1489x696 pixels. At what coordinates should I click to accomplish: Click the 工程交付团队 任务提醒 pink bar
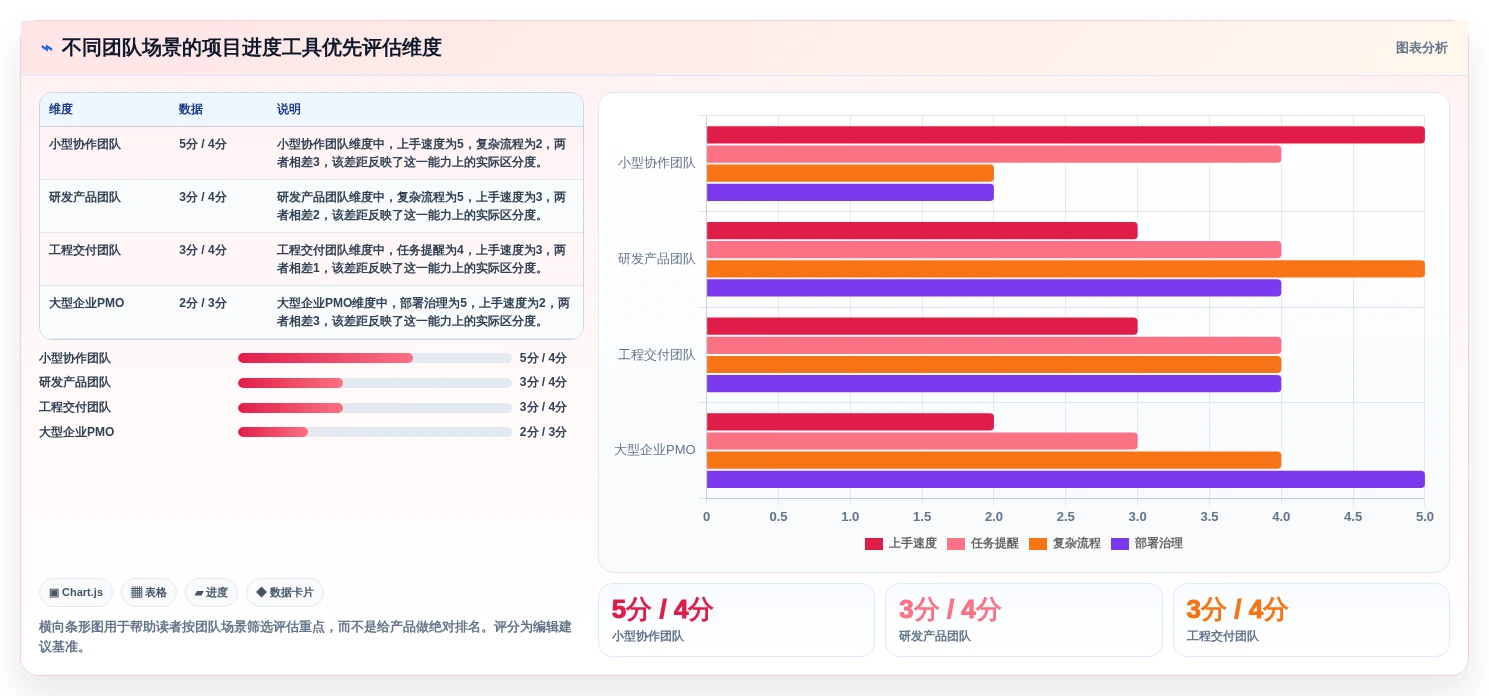click(994, 345)
